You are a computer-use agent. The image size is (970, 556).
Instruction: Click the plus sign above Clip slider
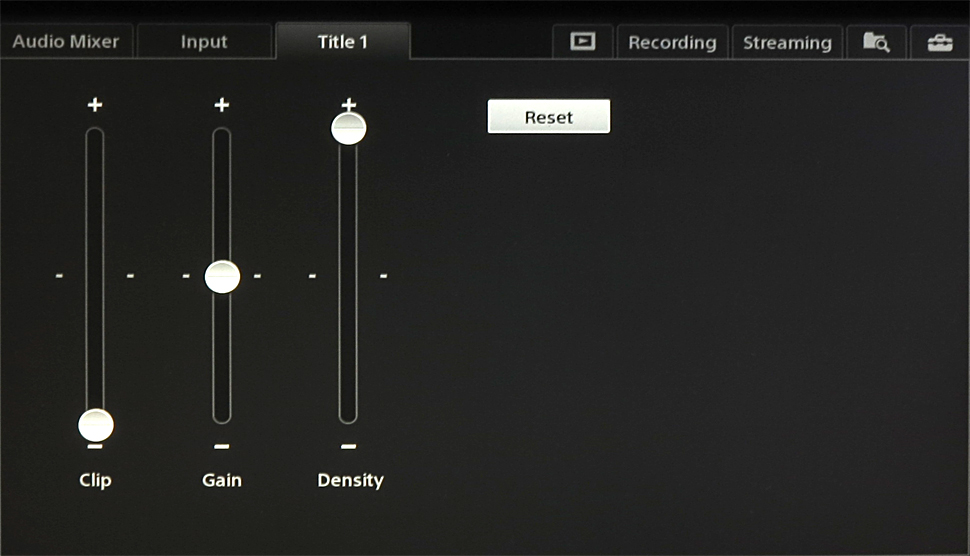coord(95,105)
